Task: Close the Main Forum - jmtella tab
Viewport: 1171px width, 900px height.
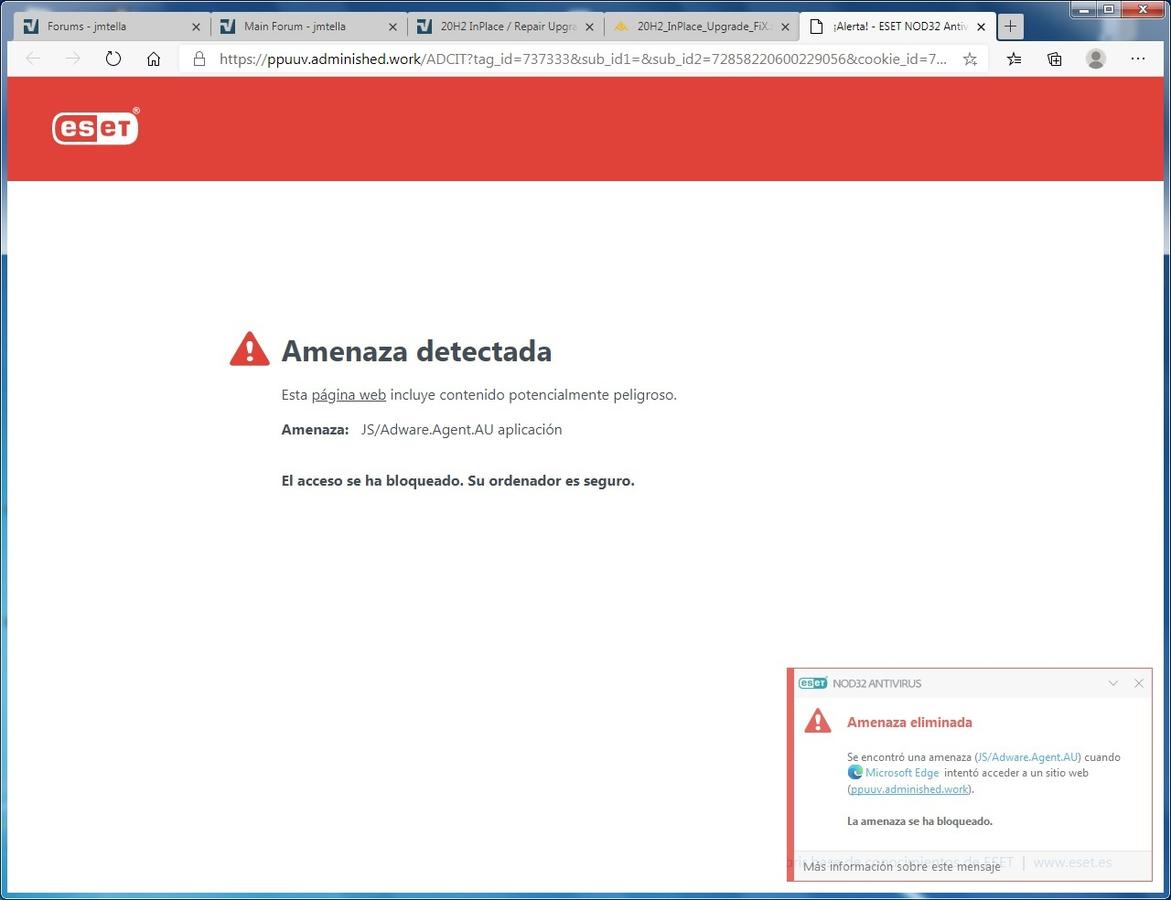Action: click(x=393, y=26)
